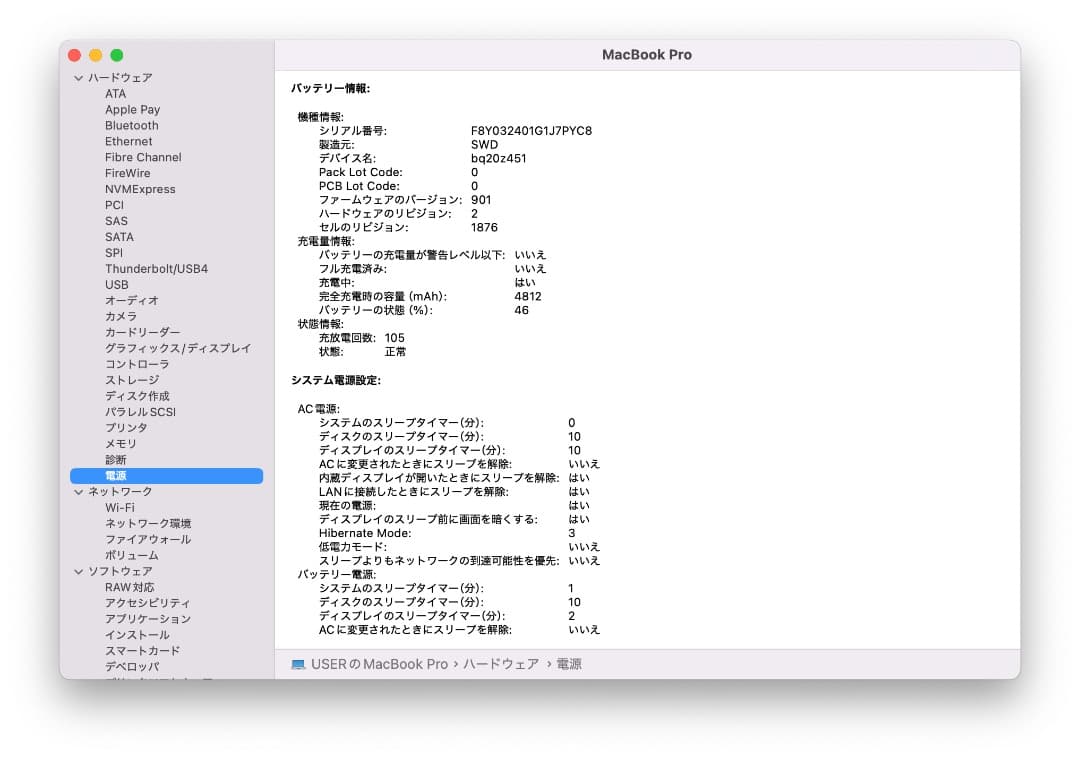Collapse the ネットワーク tree section
This screenshot has height=758, width=1080.
point(77,491)
